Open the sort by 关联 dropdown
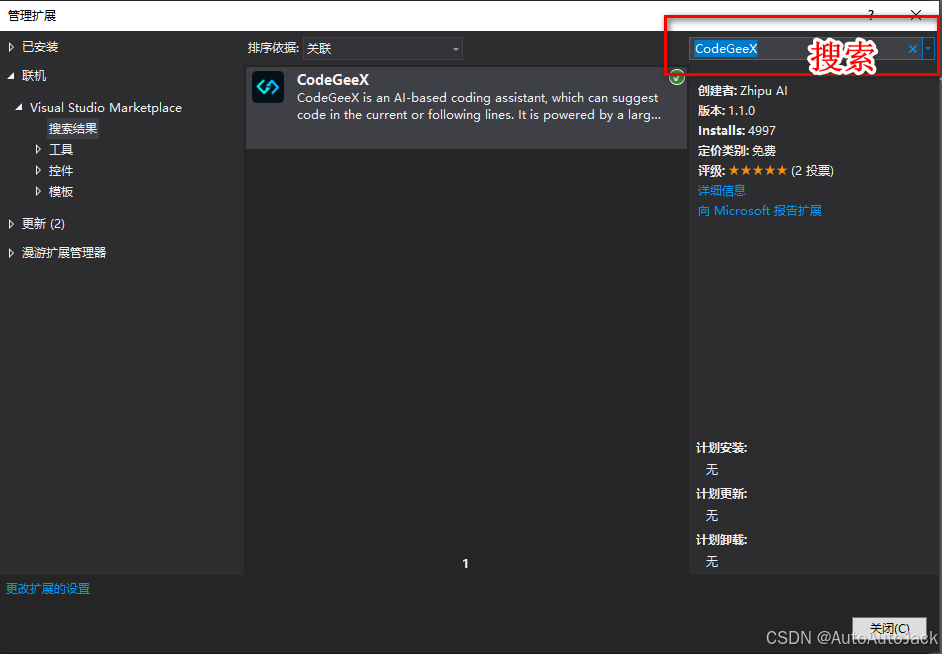The image size is (942, 654). click(x=383, y=49)
